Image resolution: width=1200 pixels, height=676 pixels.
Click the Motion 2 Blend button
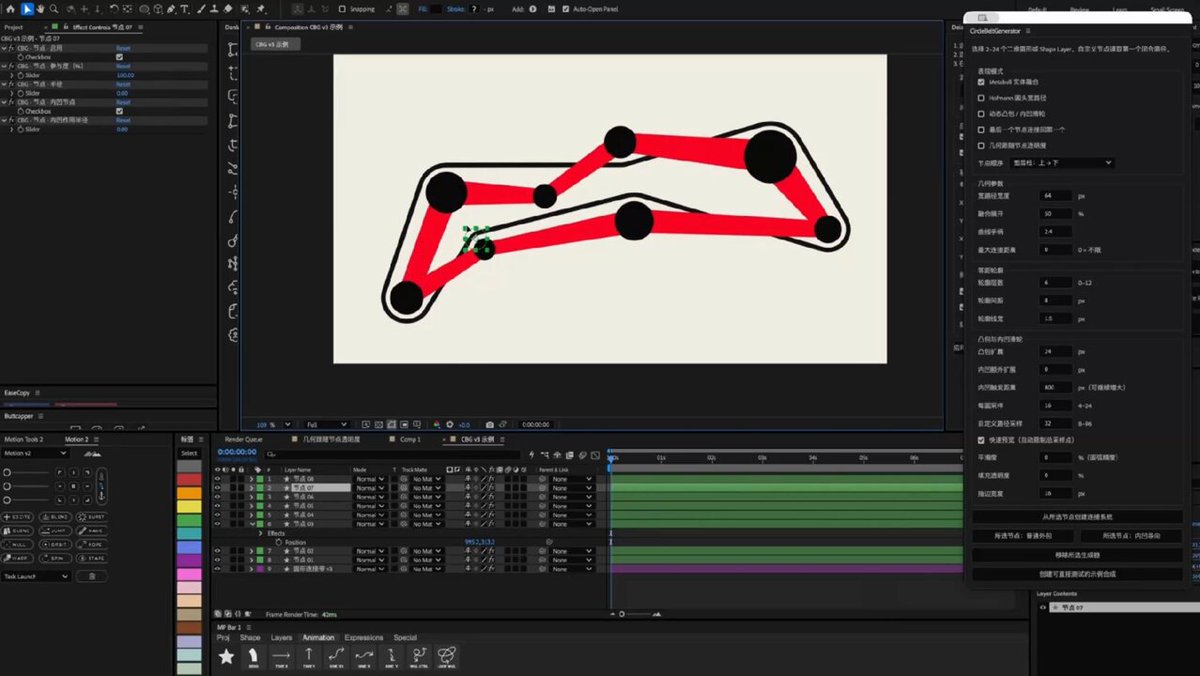(56, 516)
